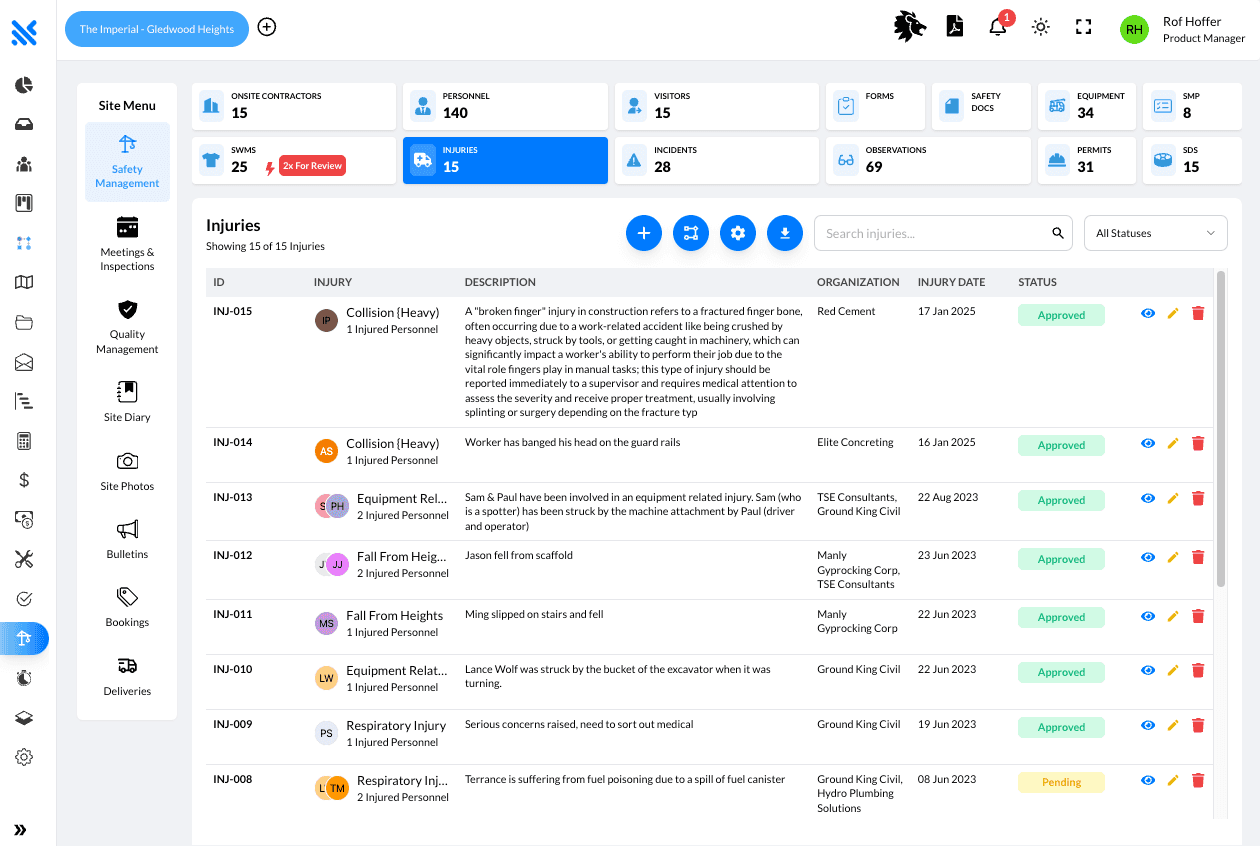The height and width of the screenshot is (846, 1260).
Task: Open Site Diary menu item
Action: coord(127,402)
